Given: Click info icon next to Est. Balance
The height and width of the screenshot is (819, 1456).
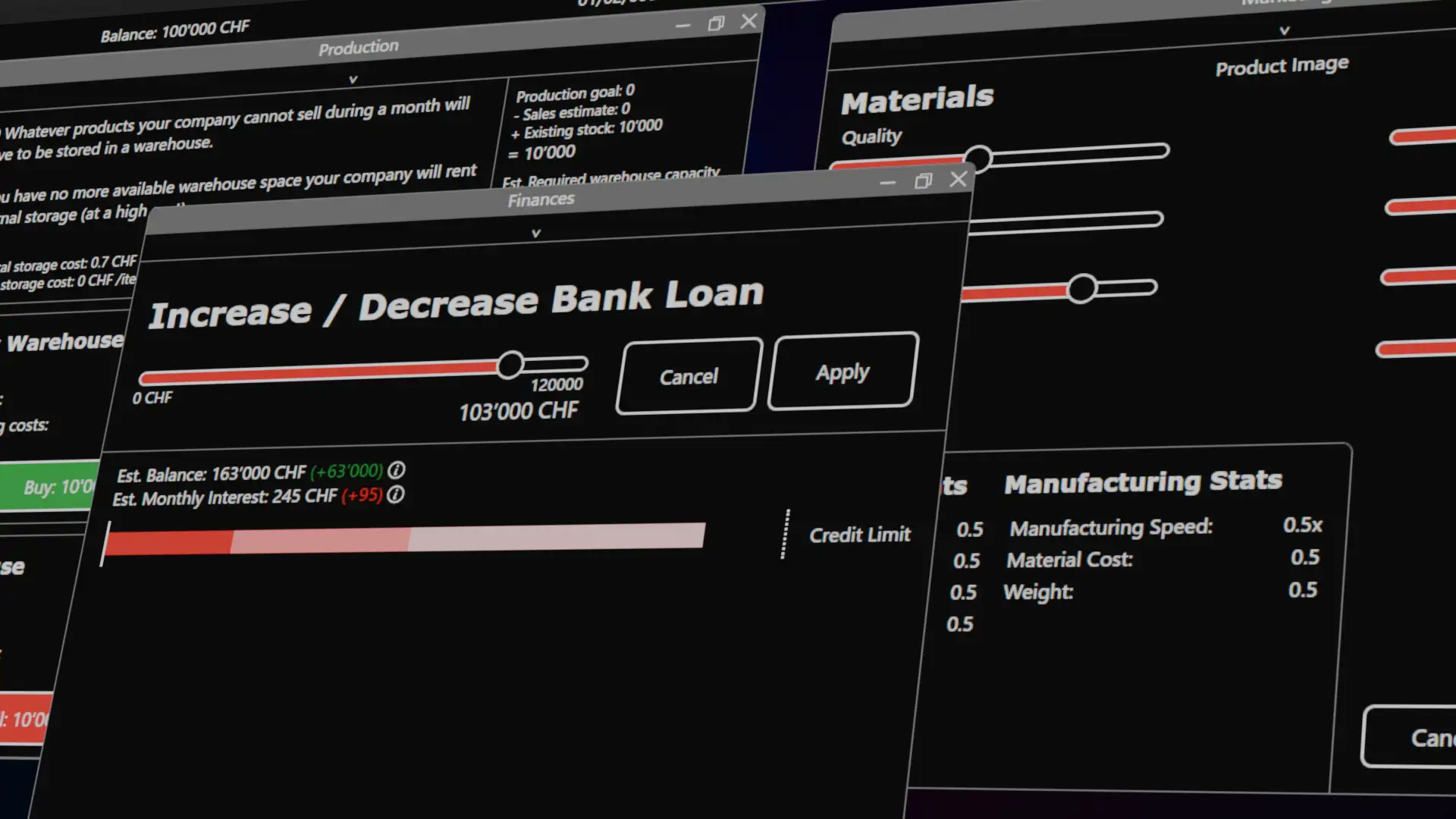Looking at the screenshot, I should click(x=397, y=470).
